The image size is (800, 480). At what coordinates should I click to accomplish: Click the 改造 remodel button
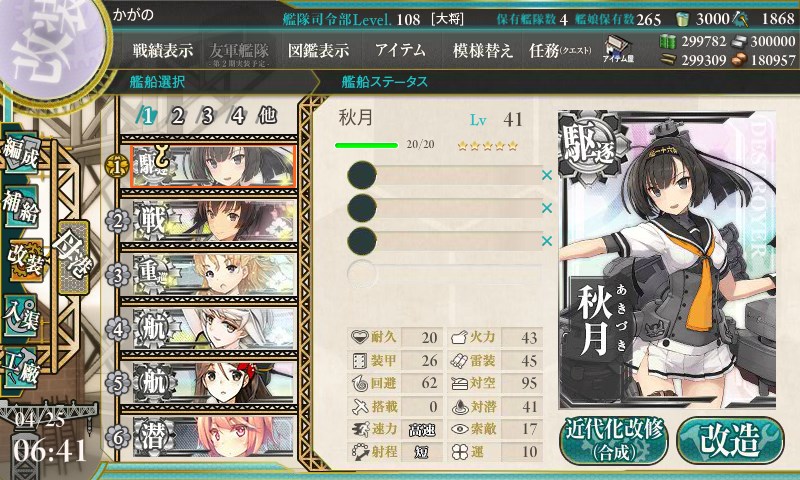coord(730,440)
